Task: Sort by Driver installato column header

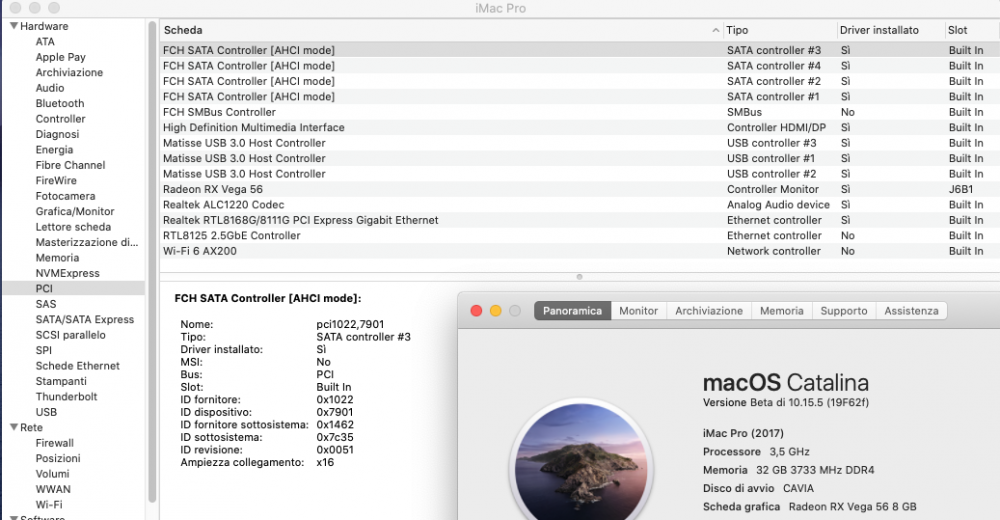Action: pyautogui.click(x=879, y=30)
